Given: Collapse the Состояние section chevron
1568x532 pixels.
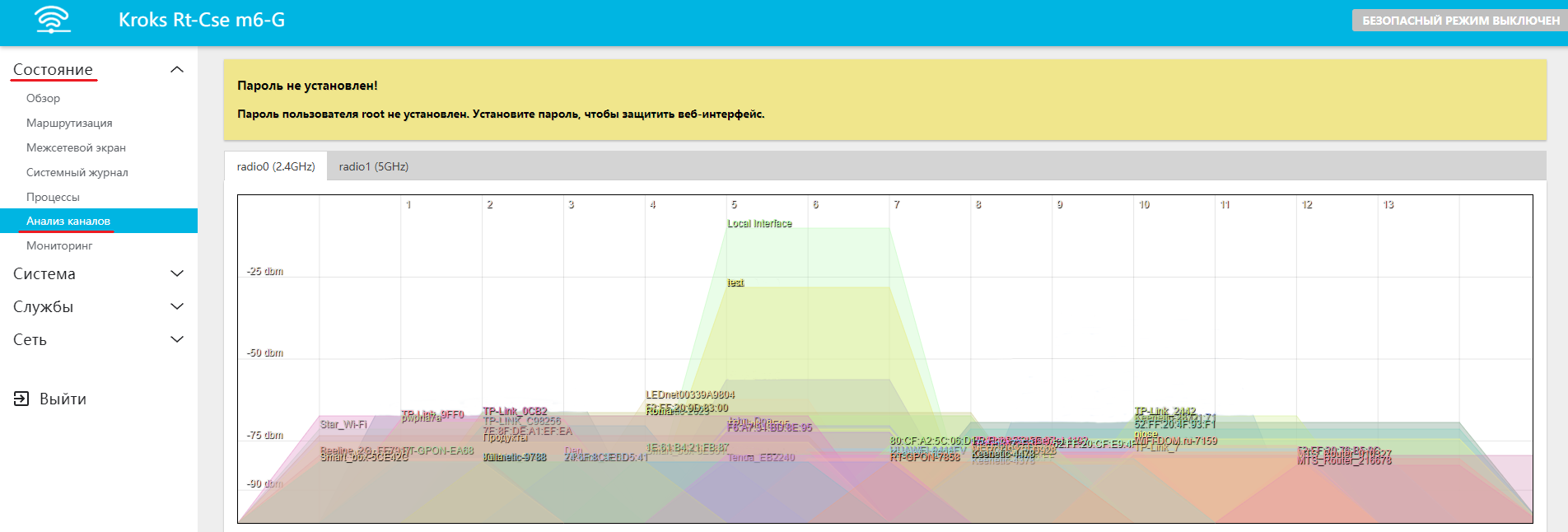Looking at the screenshot, I should pos(176,70).
